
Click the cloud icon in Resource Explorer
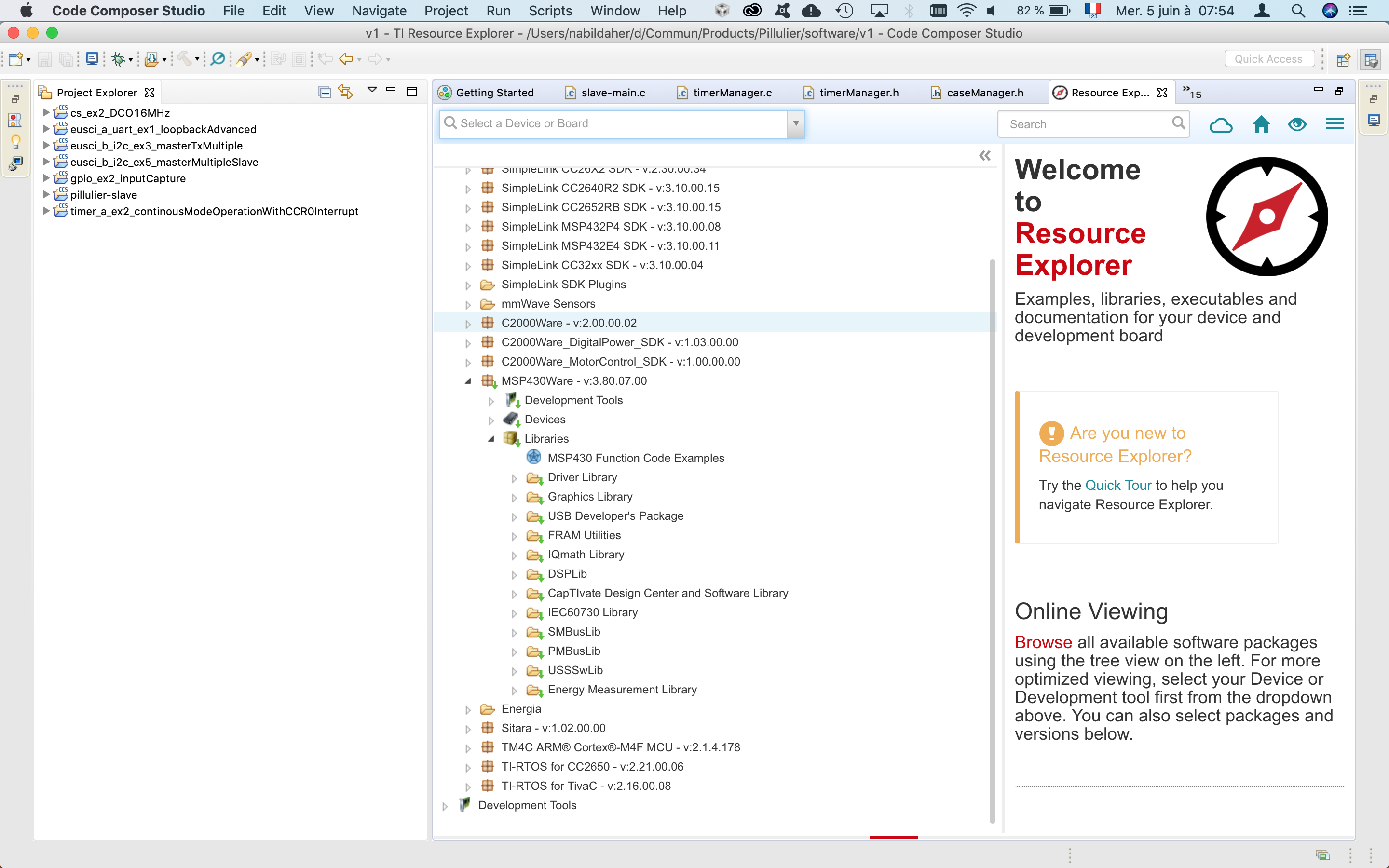pos(1220,124)
